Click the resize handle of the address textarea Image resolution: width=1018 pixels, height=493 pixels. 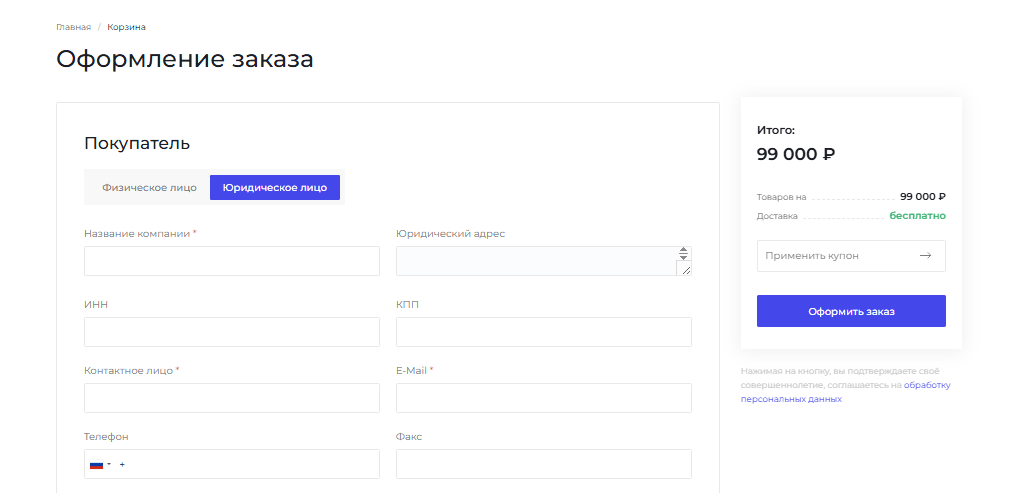684,269
